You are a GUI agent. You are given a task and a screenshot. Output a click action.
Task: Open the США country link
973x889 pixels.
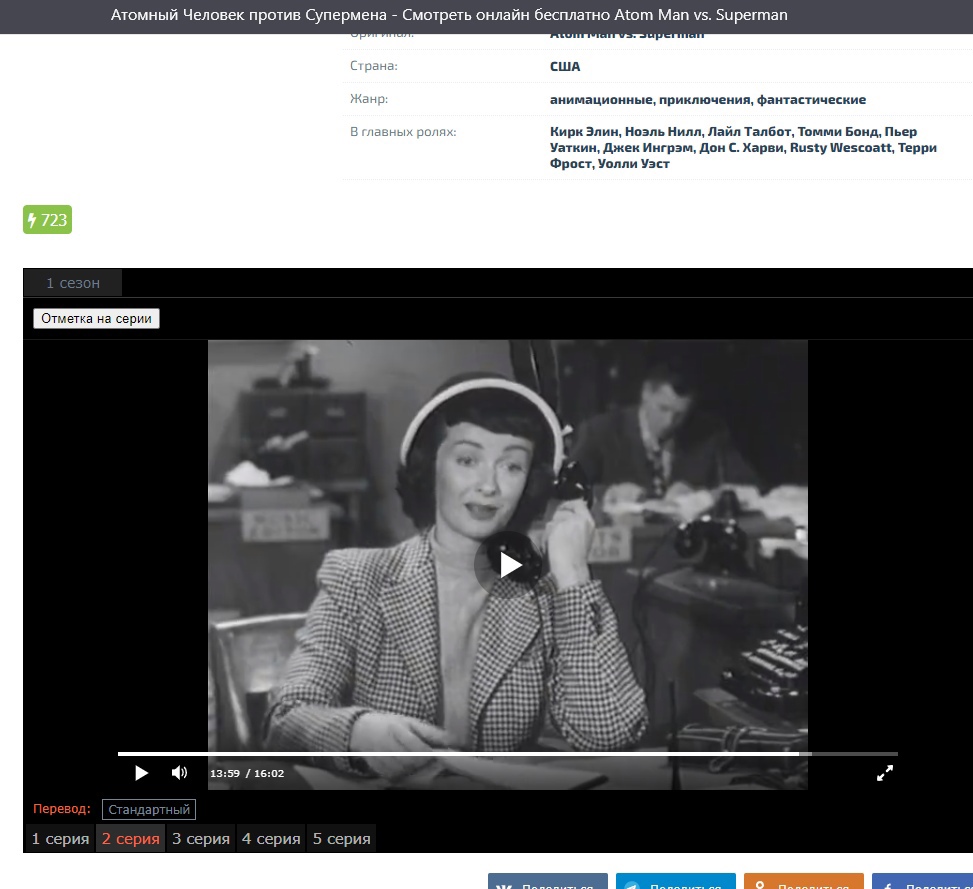click(x=565, y=66)
